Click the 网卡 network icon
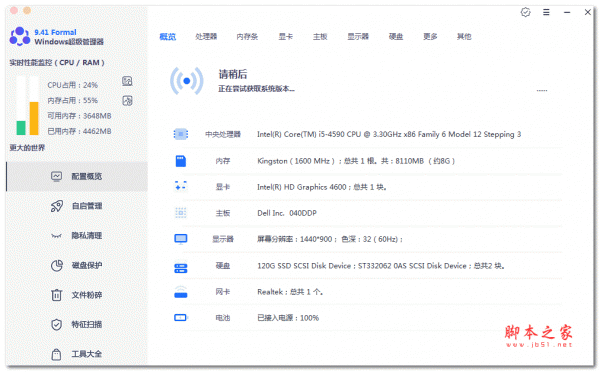This screenshot has width=600, height=372. (181, 292)
